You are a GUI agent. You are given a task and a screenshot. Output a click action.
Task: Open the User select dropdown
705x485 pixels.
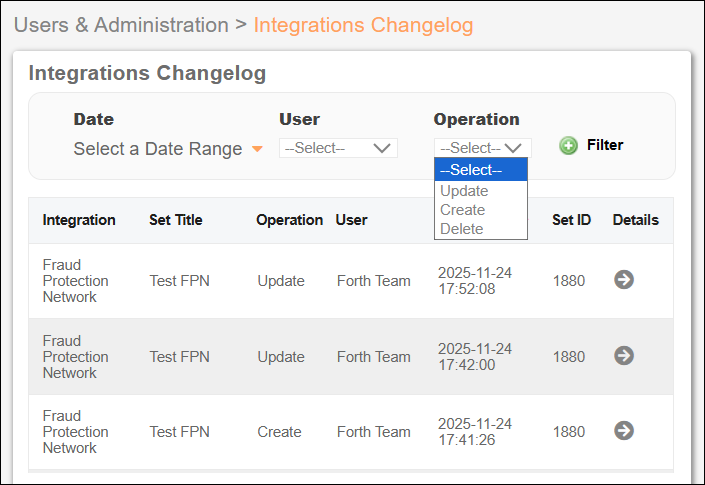(x=338, y=148)
